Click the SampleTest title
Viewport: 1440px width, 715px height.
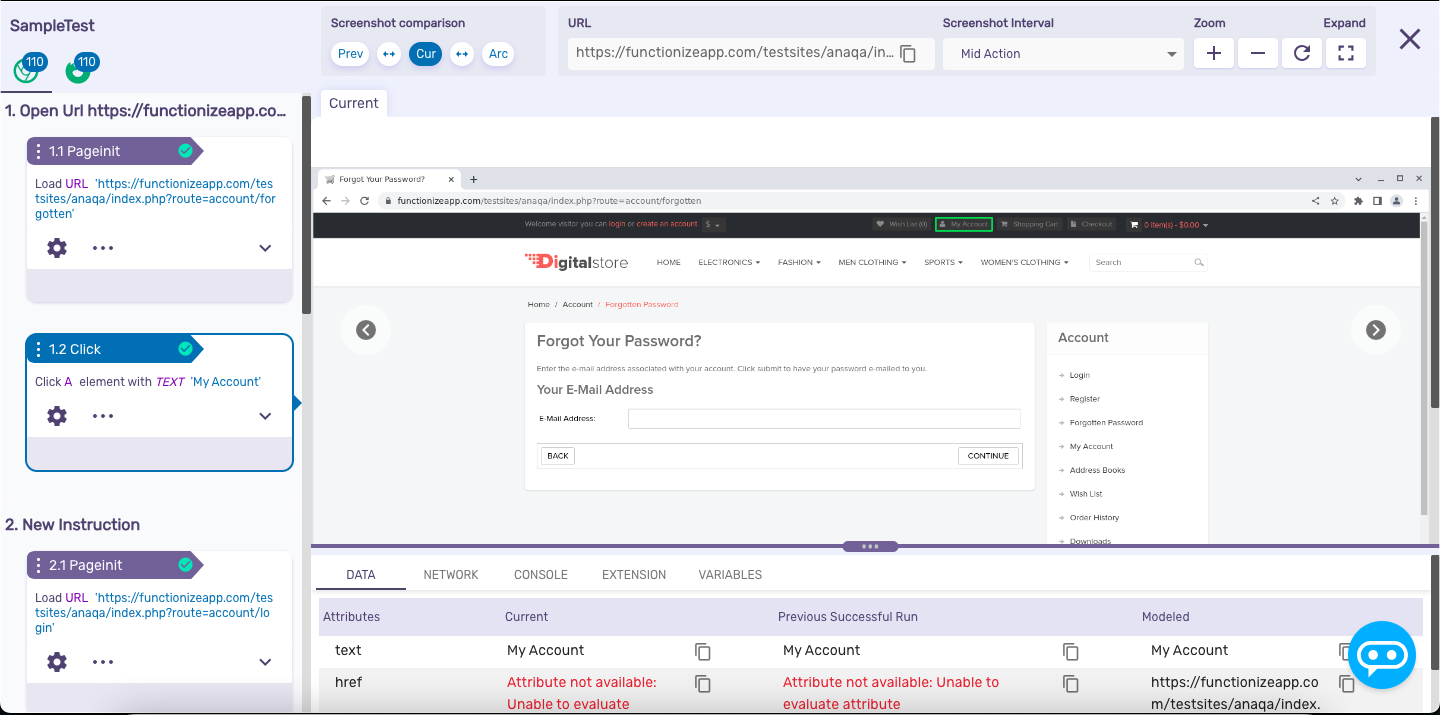53,26
